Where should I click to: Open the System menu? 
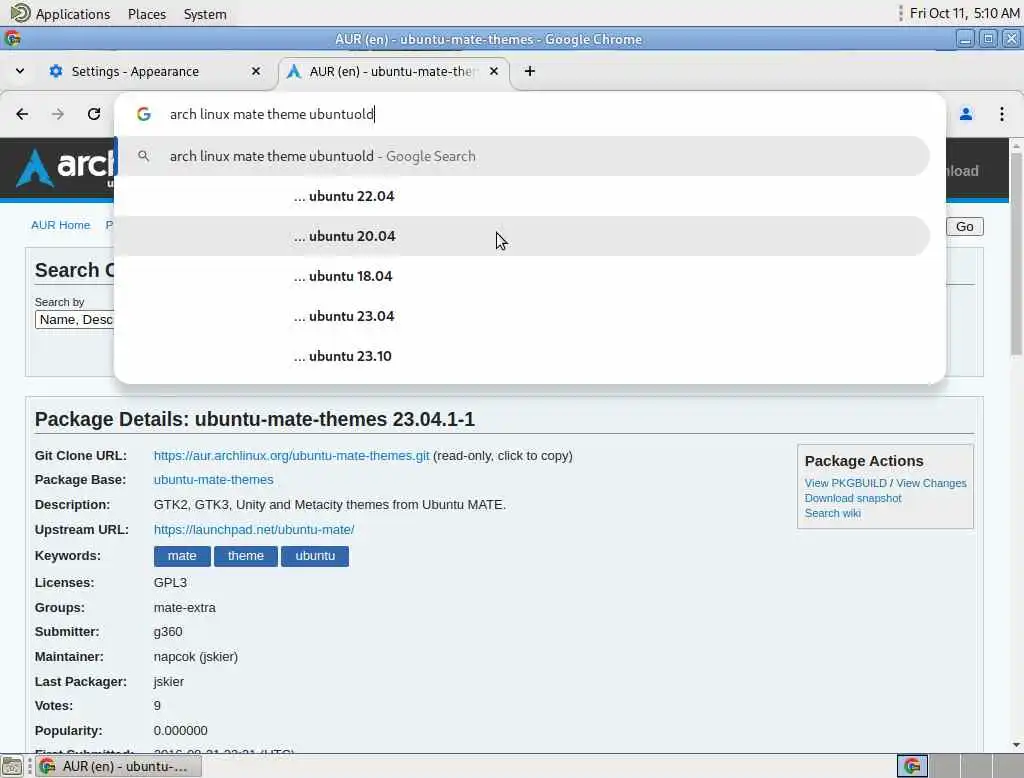click(x=205, y=14)
